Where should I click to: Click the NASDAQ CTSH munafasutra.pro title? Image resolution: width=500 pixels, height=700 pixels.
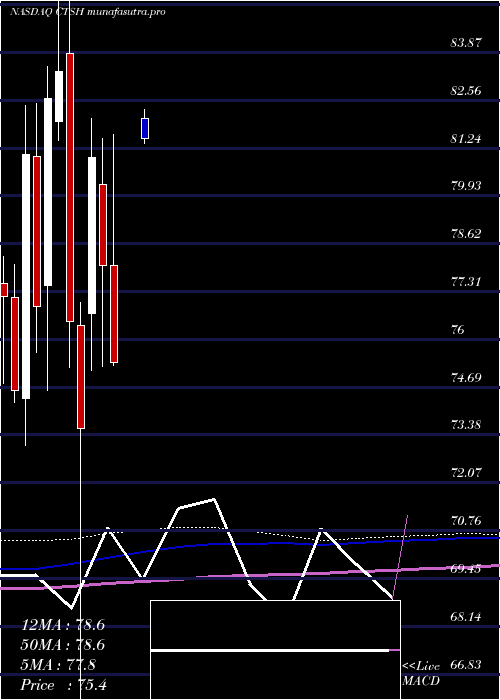[88, 12]
